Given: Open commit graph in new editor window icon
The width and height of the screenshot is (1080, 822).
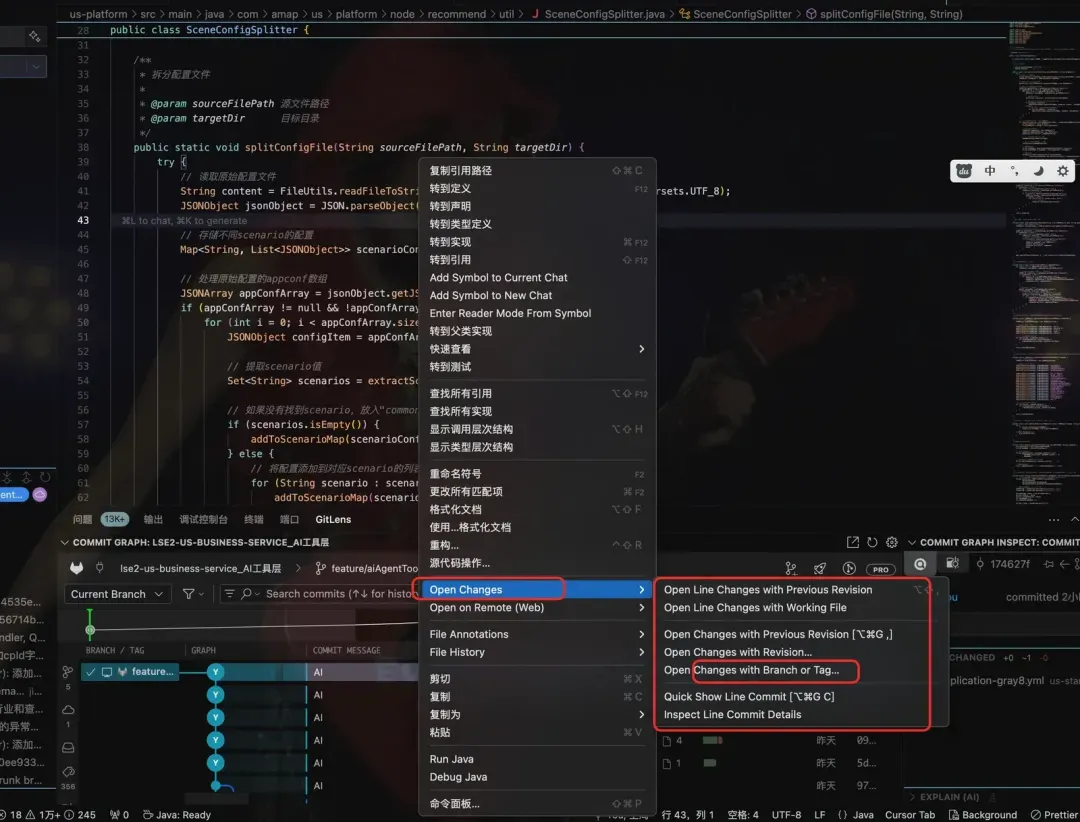Looking at the screenshot, I should [853, 542].
